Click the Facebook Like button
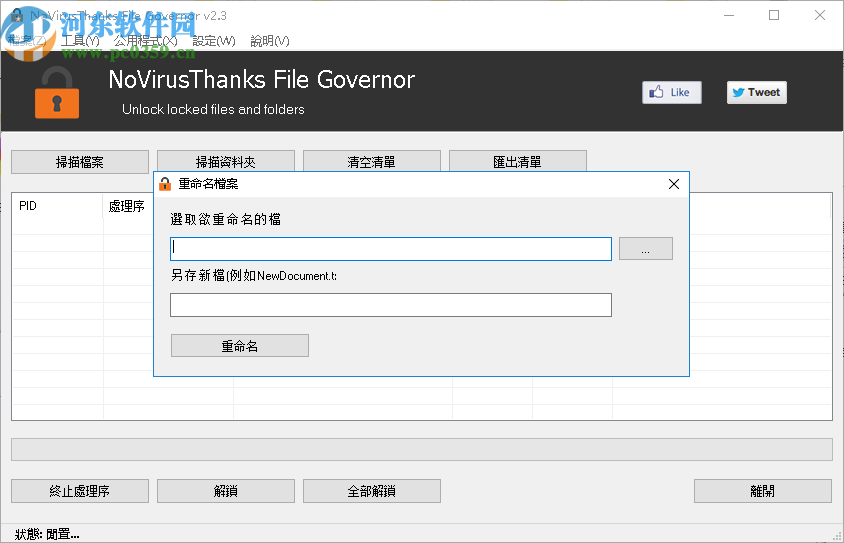The height and width of the screenshot is (543, 844). coord(672,93)
